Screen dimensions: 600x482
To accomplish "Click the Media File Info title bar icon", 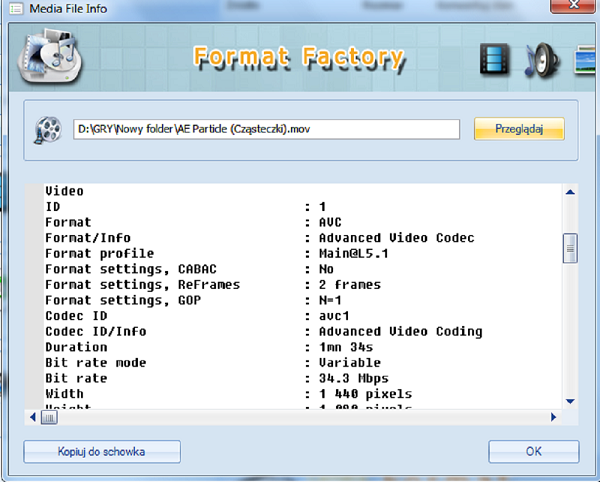I will [x=16, y=8].
